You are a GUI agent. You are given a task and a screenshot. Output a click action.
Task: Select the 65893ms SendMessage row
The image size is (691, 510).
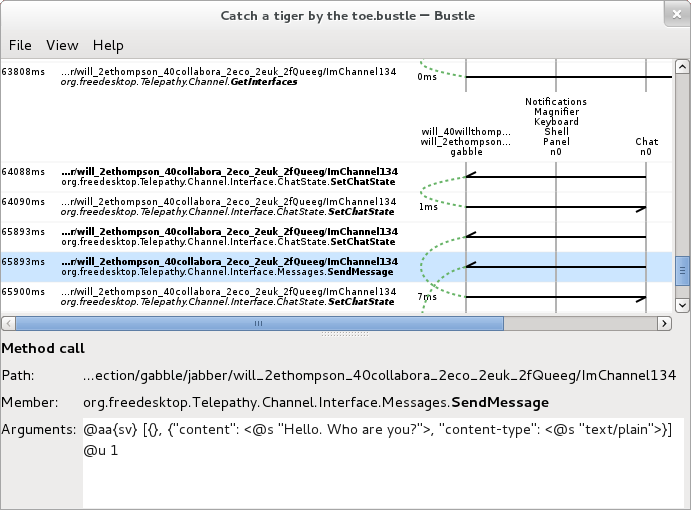[x=337, y=267]
